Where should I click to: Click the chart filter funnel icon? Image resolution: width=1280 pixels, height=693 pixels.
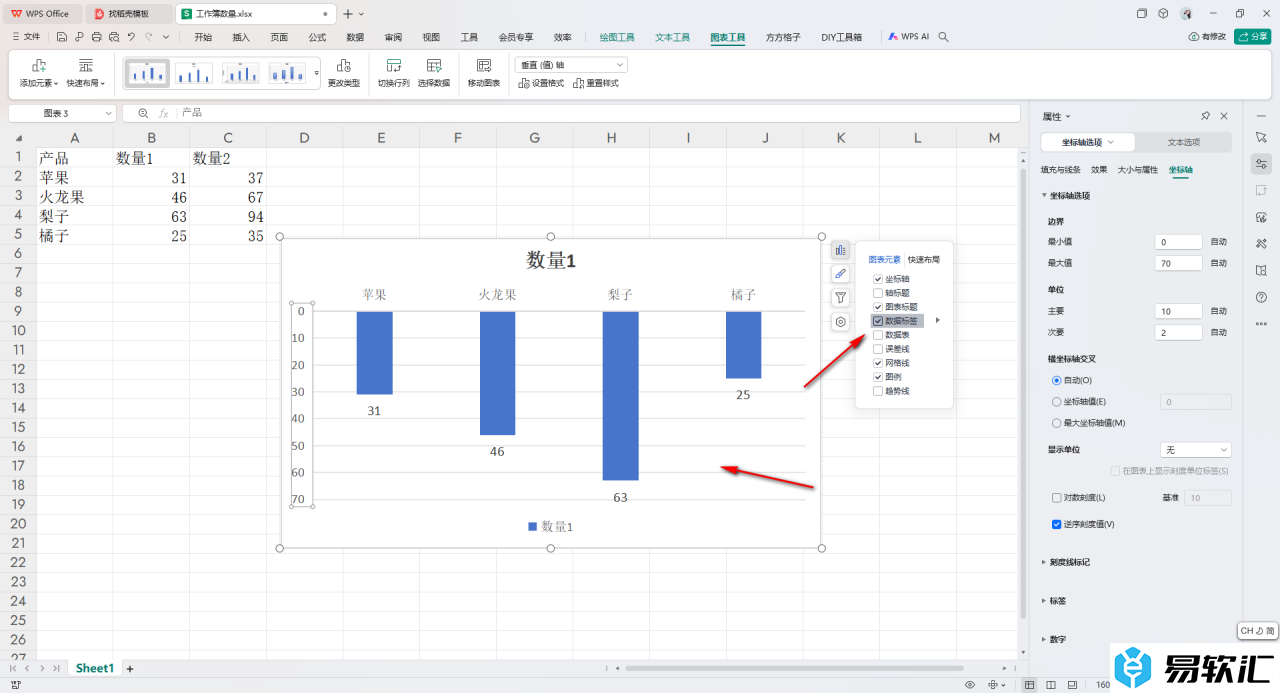(841, 298)
